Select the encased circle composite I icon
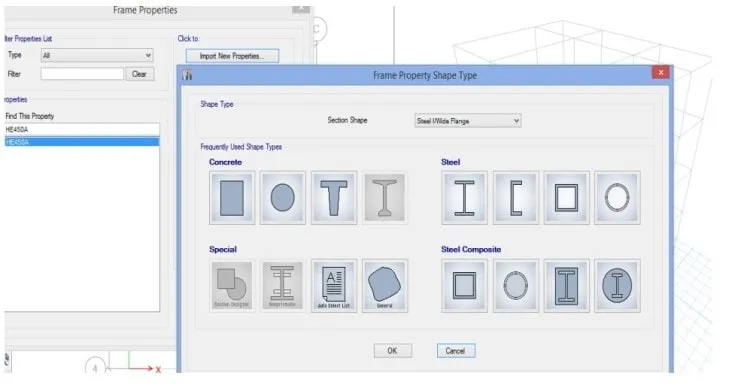750x385 pixels. [x=617, y=286]
